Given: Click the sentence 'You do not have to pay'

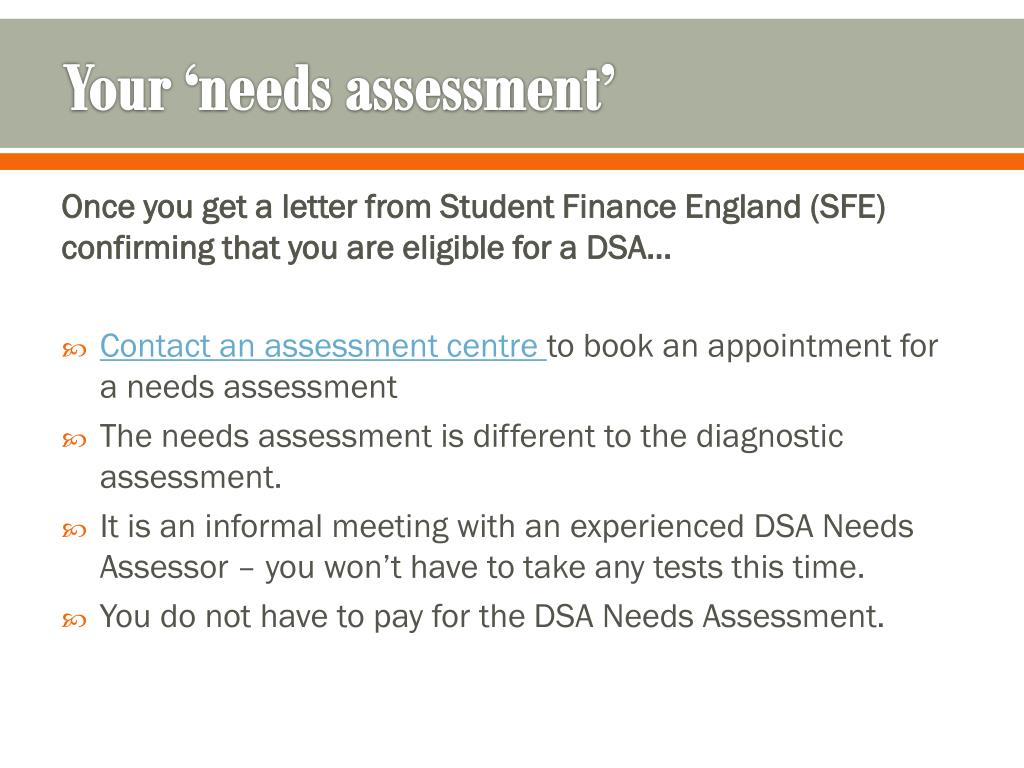Looking at the screenshot, I should click(x=262, y=617).
